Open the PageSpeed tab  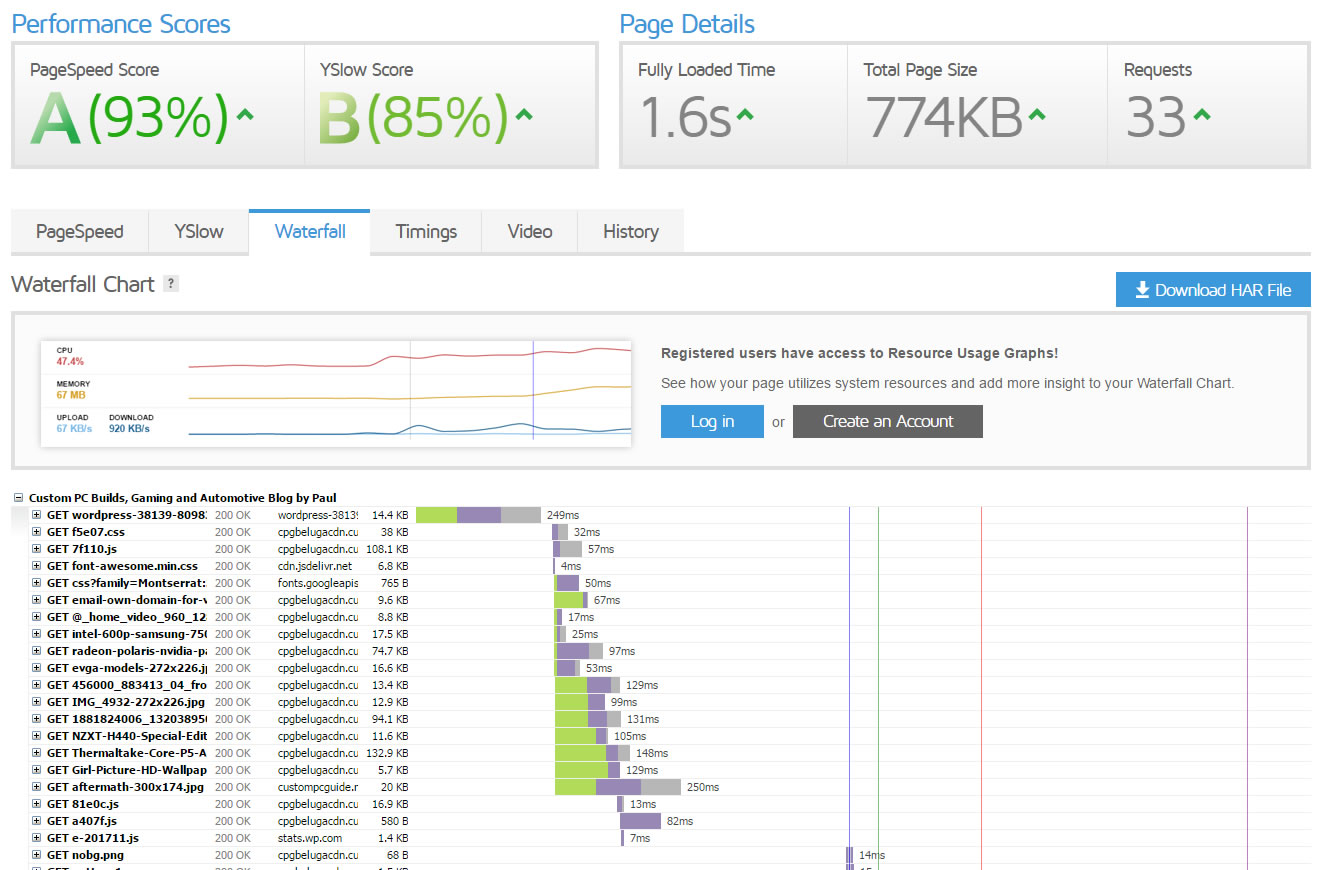coord(80,231)
